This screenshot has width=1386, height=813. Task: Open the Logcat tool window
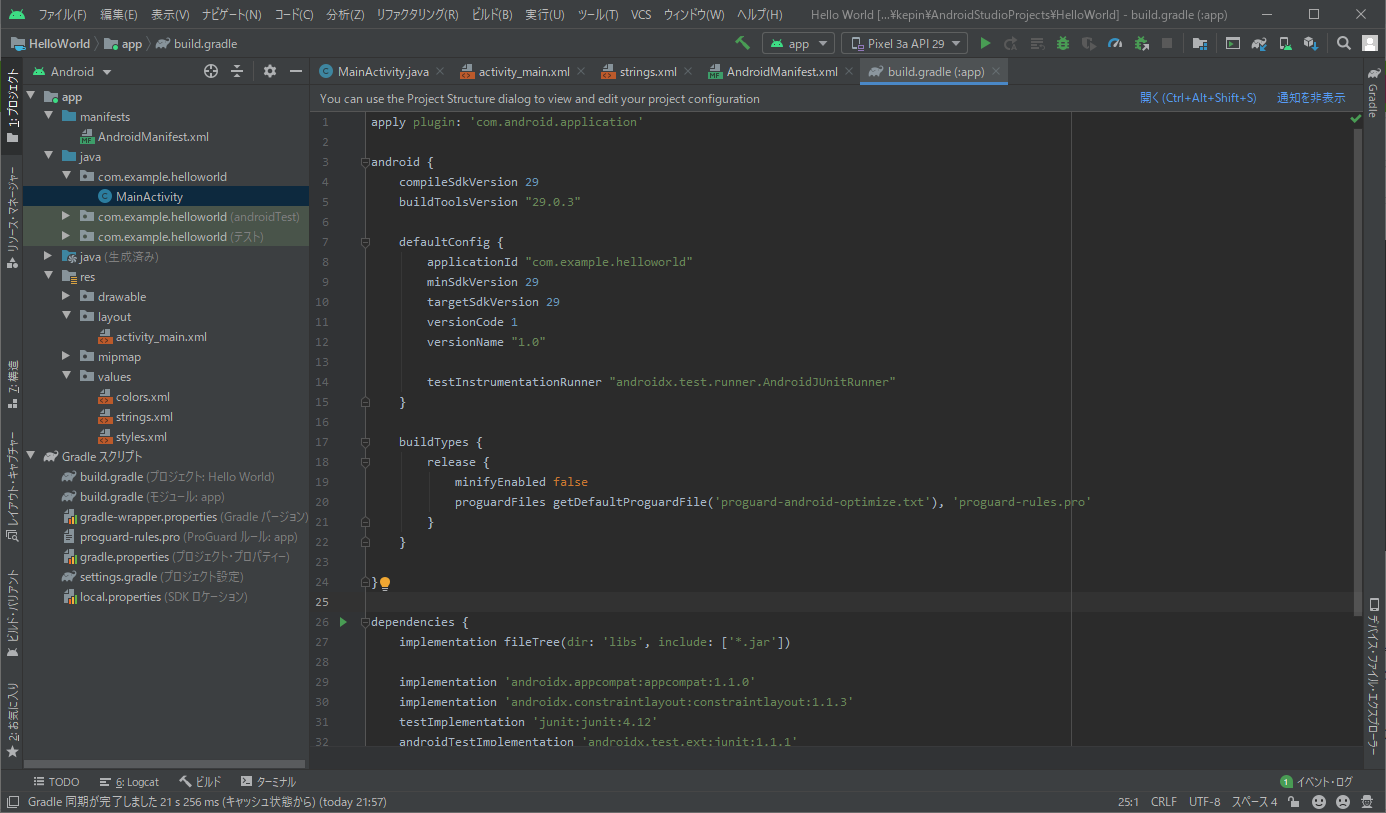(129, 782)
